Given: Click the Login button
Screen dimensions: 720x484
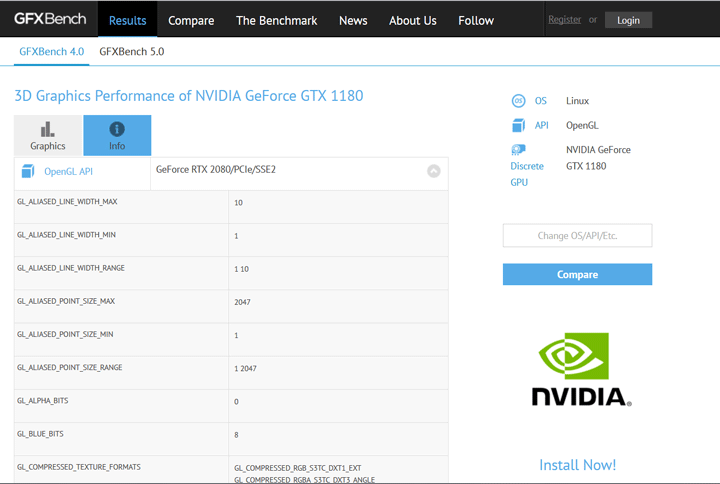Looking at the screenshot, I should 628,20.
